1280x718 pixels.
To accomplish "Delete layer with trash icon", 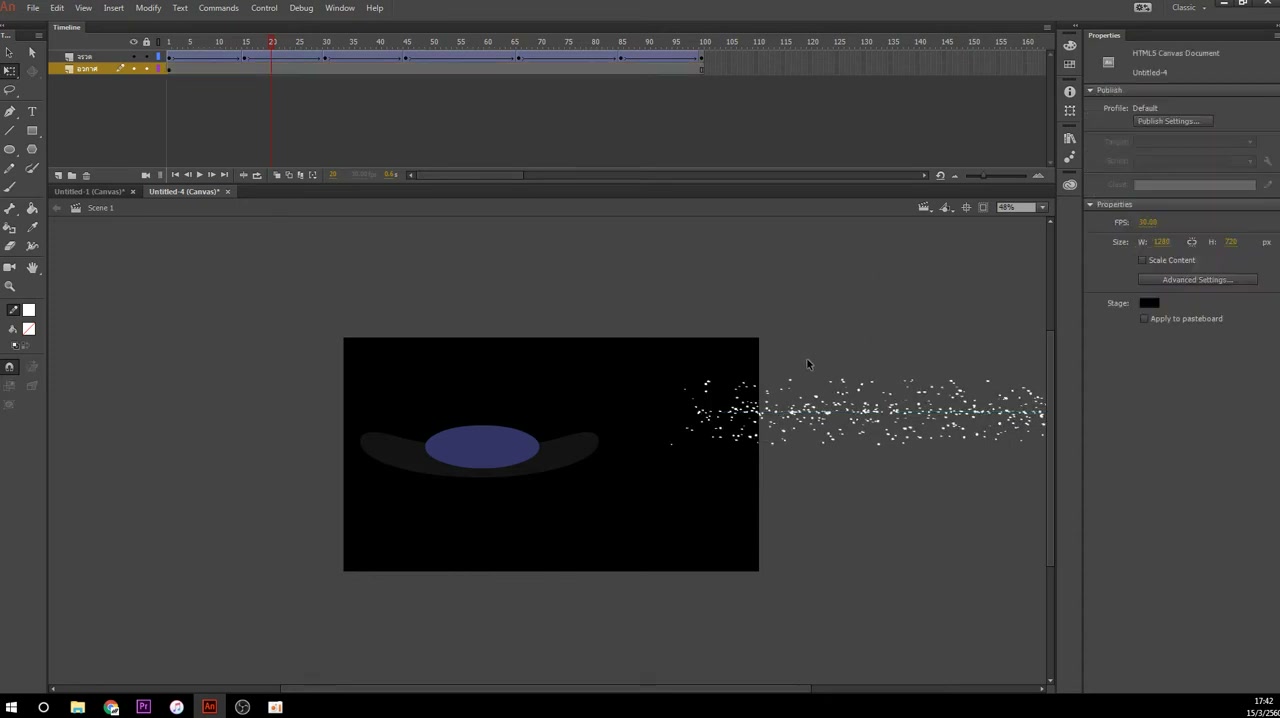I will [86, 175].
